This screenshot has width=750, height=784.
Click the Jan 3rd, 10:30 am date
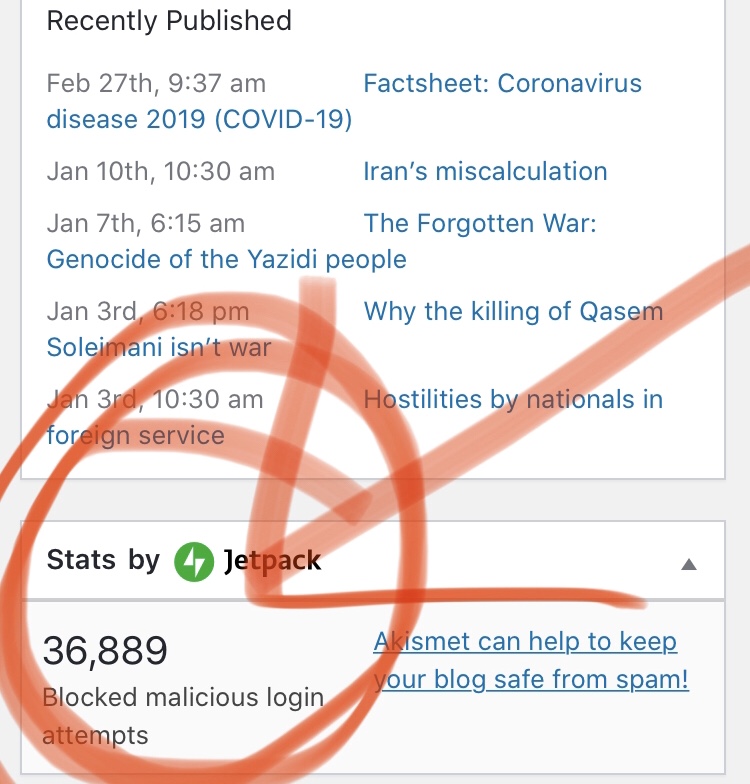tap(154, 399)
